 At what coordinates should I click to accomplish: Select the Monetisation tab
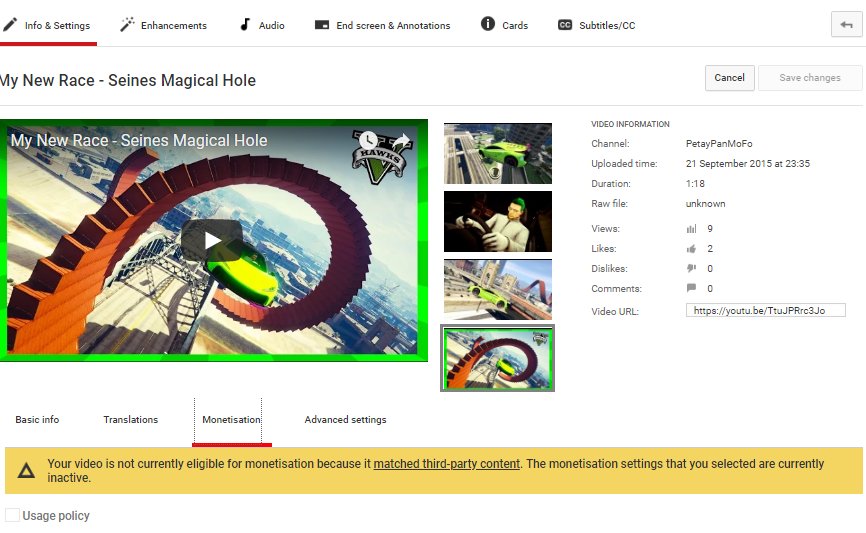pyautogui.click(x=231, y=420)
